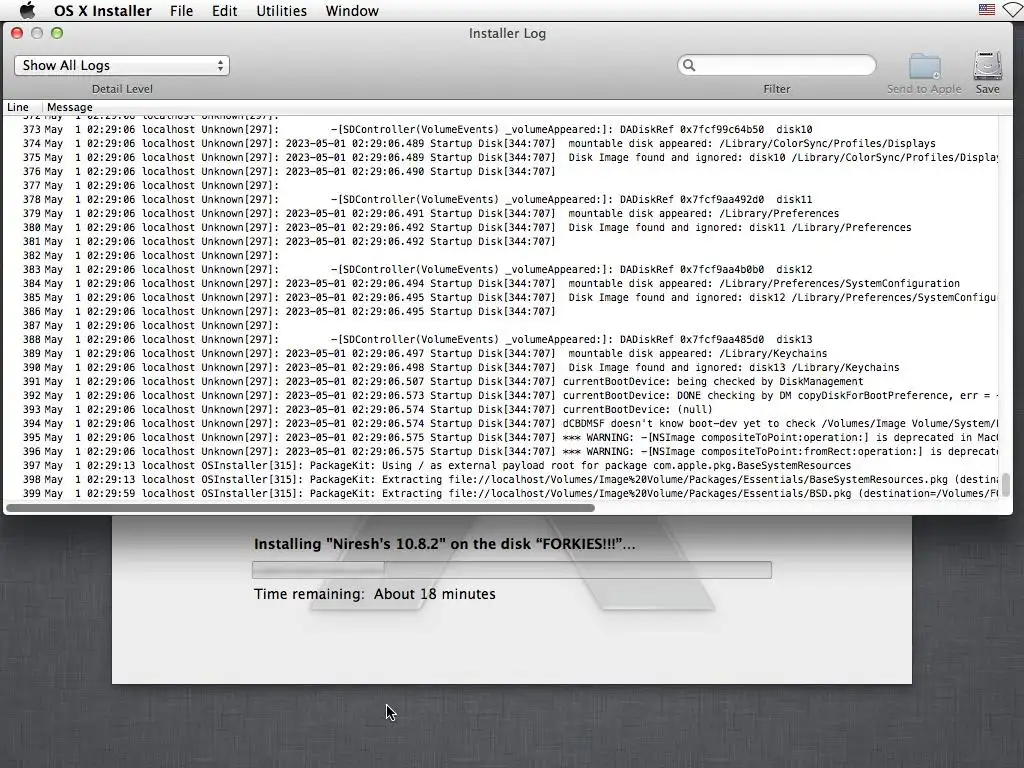Select log line 396 compositeToPoint:fromRect:operation: warning
Image resolution: width=1024 pixels, height=768 pixels.
502,452
